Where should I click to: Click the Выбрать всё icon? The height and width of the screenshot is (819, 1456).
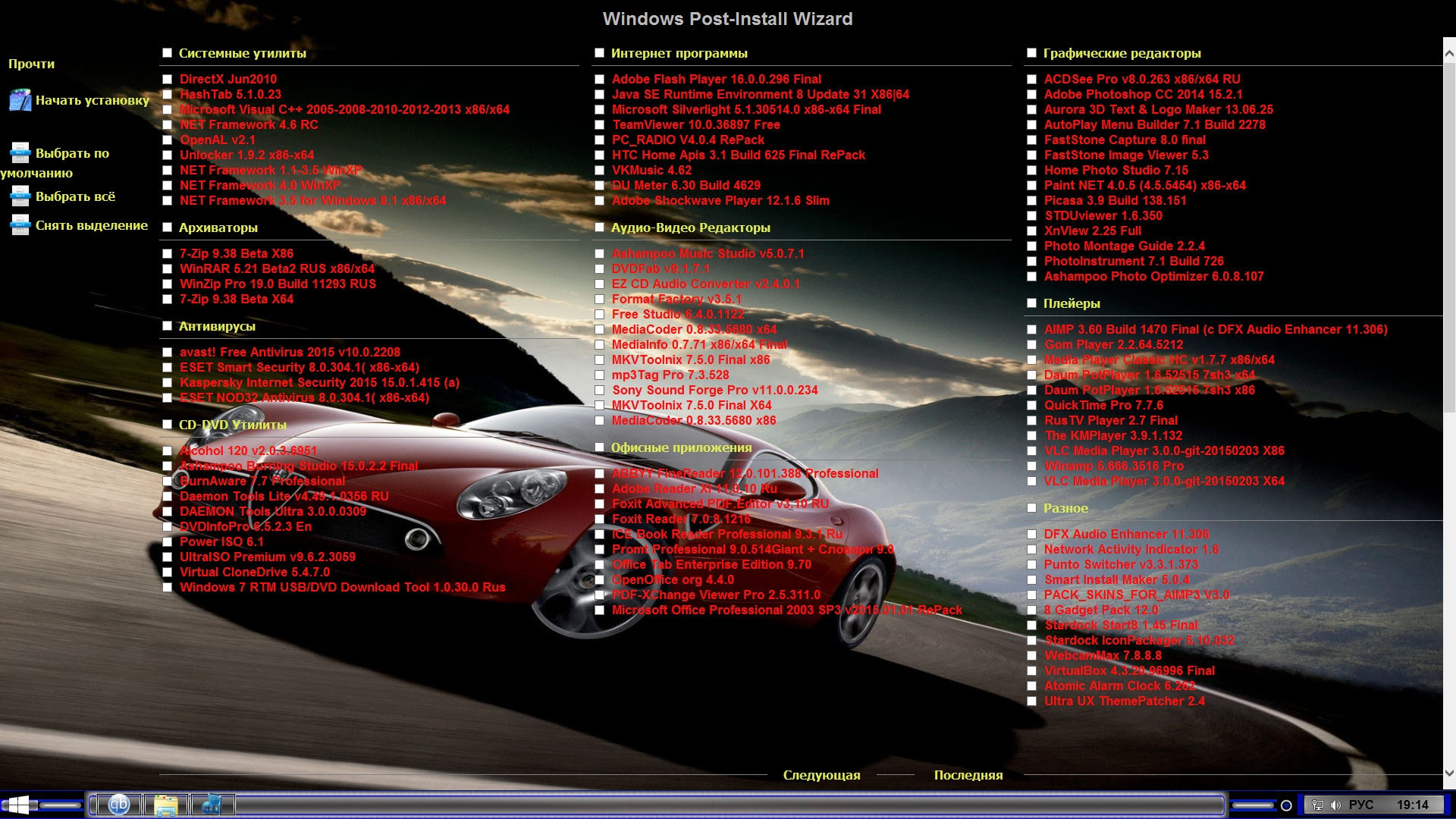coord(20,196)
